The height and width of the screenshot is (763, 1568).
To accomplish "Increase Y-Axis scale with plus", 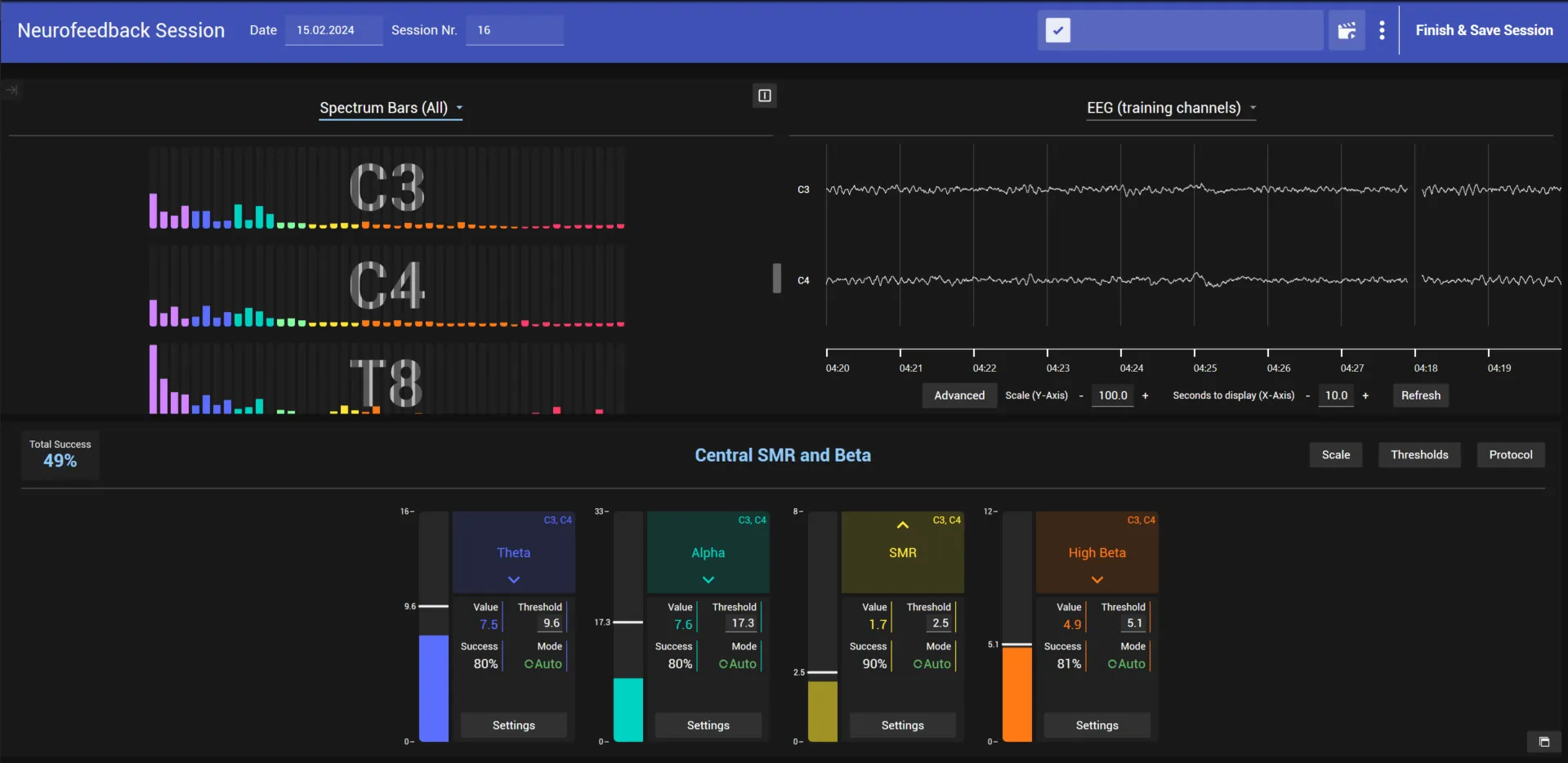I will [x=1145, y=396].
